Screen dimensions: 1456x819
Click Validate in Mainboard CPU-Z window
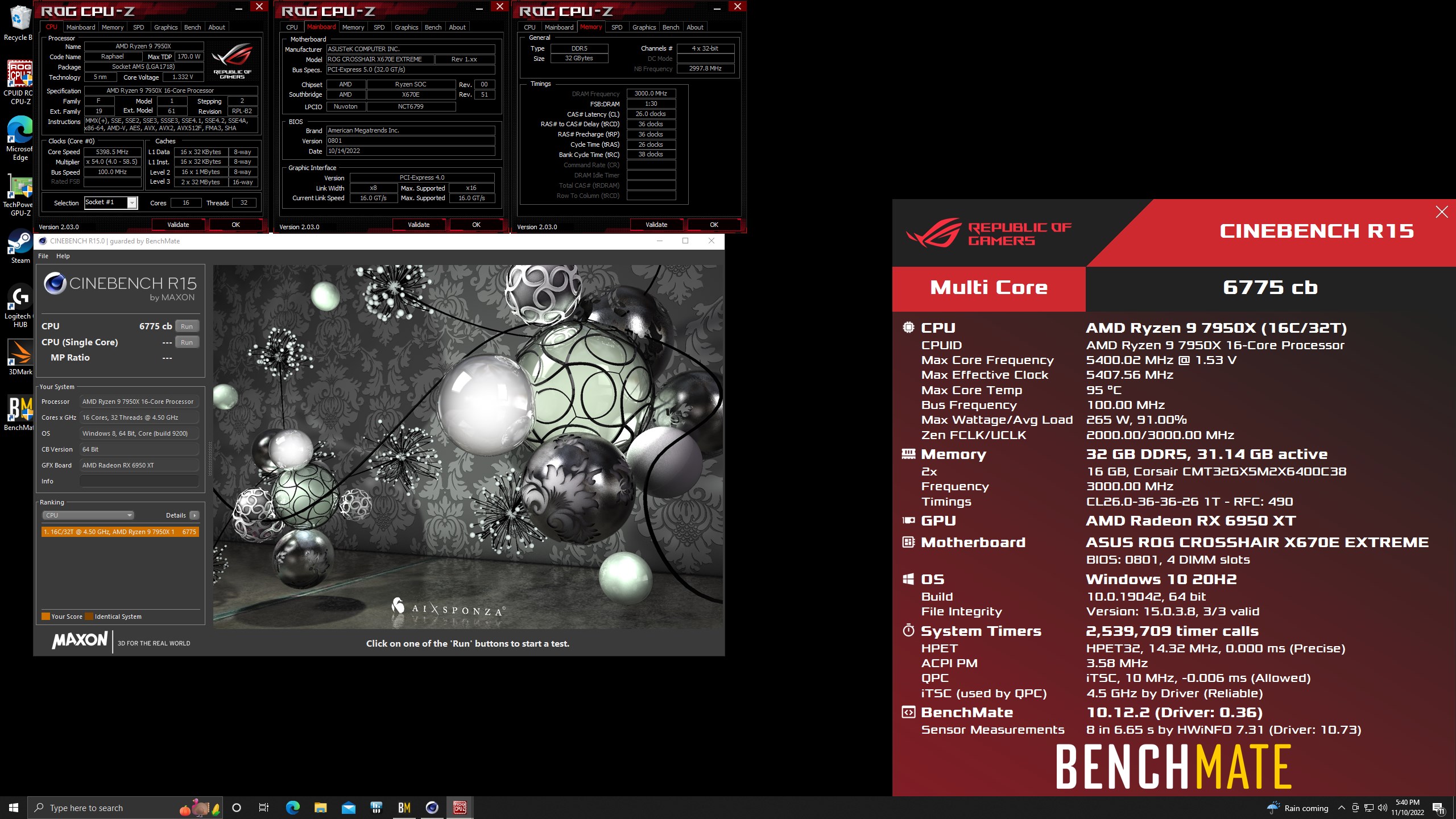tap(419, 225)
